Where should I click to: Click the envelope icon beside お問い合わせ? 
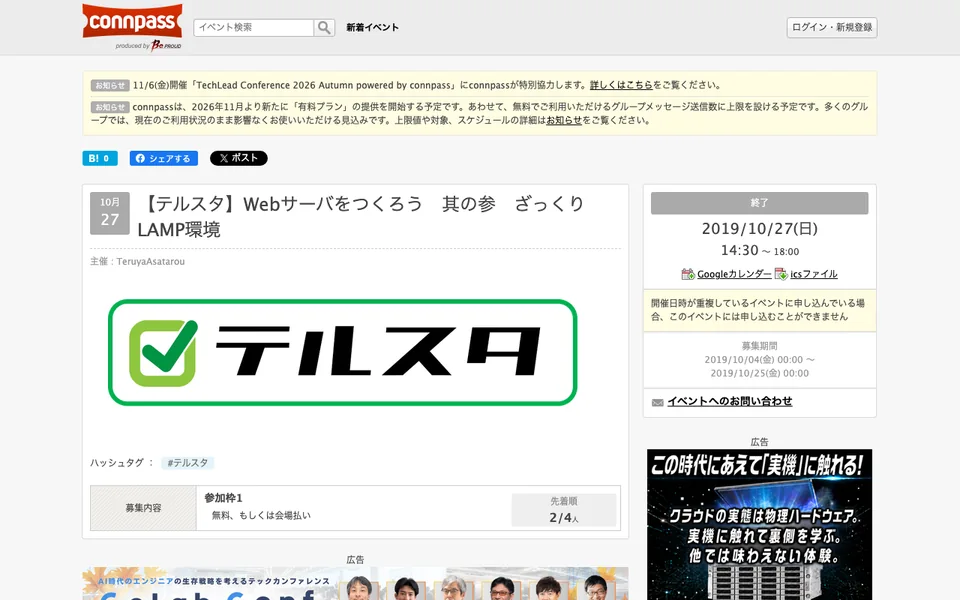(658, 402)
